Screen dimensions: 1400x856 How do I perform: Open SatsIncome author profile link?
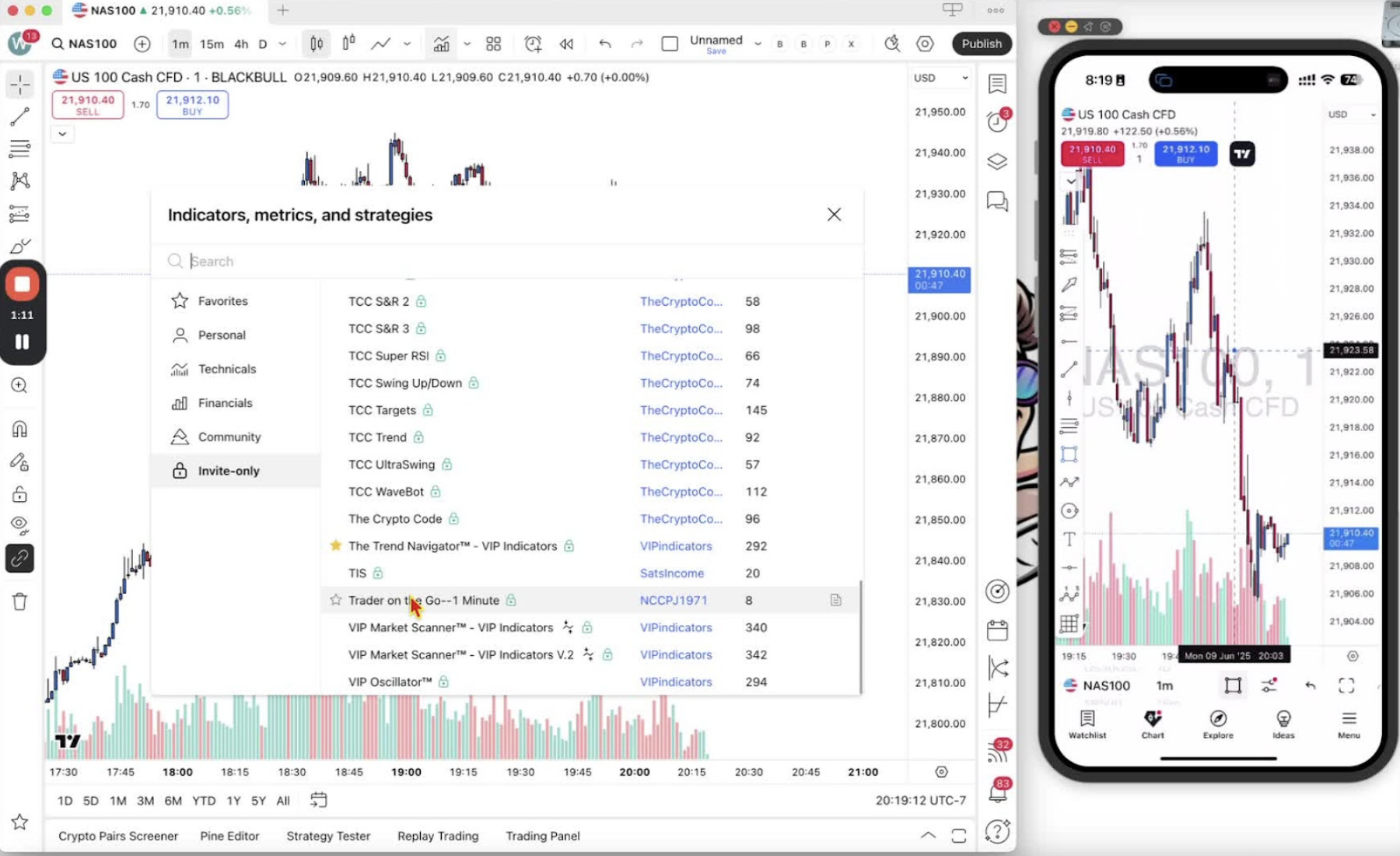(672, 573)
